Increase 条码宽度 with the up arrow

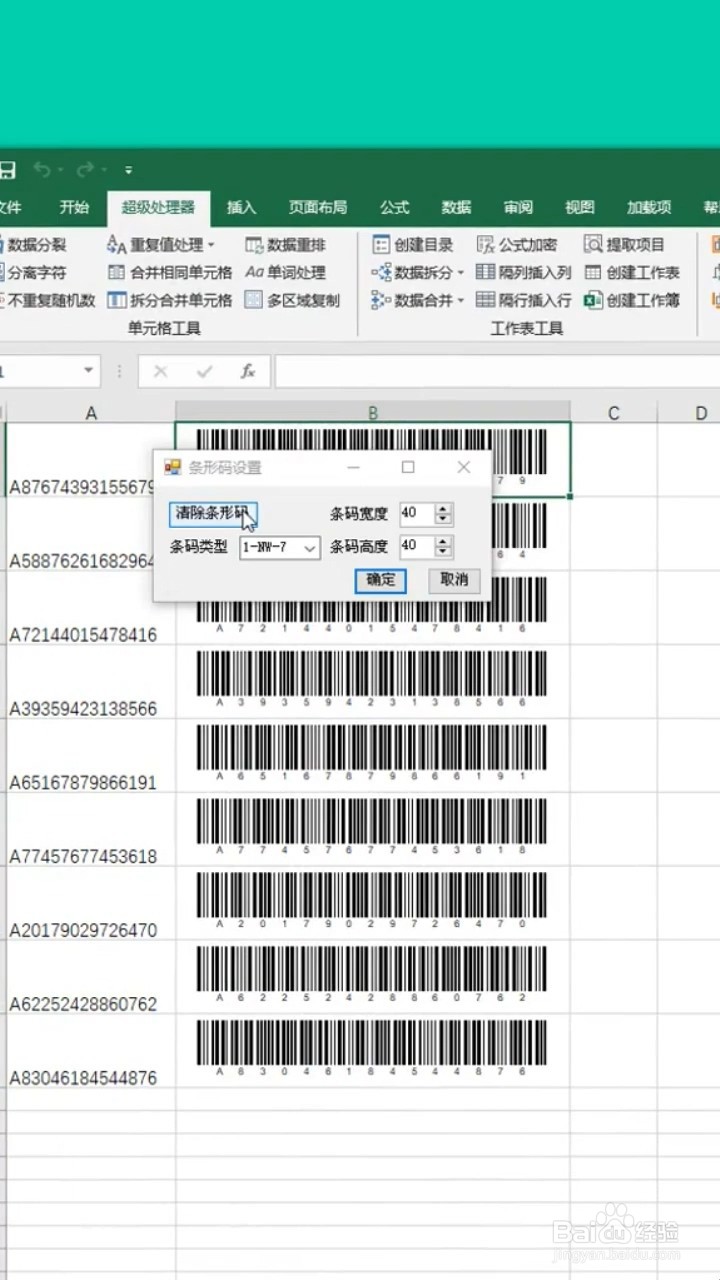[x=444, y=508]
